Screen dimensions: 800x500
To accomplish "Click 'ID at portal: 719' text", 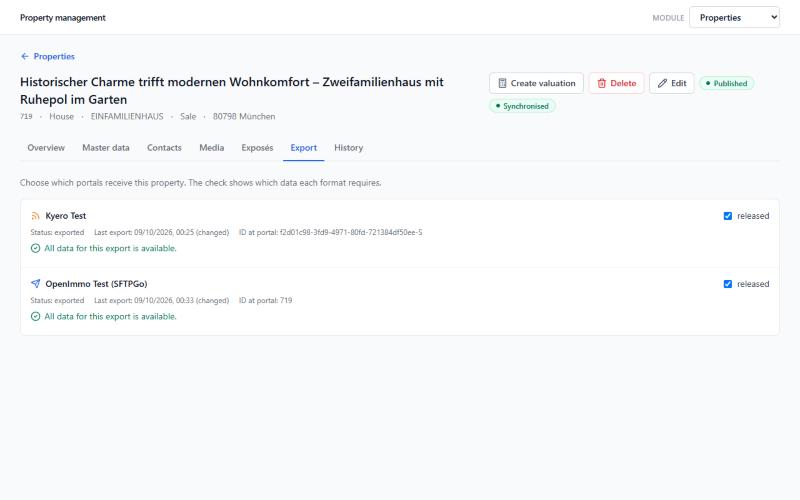I will tap(266, 300).
